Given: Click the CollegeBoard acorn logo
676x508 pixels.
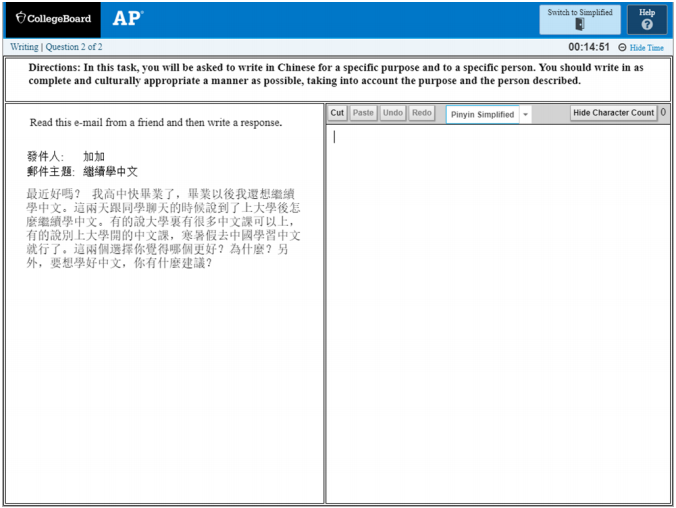Looking at the screenshot, I should pos(20,18).
